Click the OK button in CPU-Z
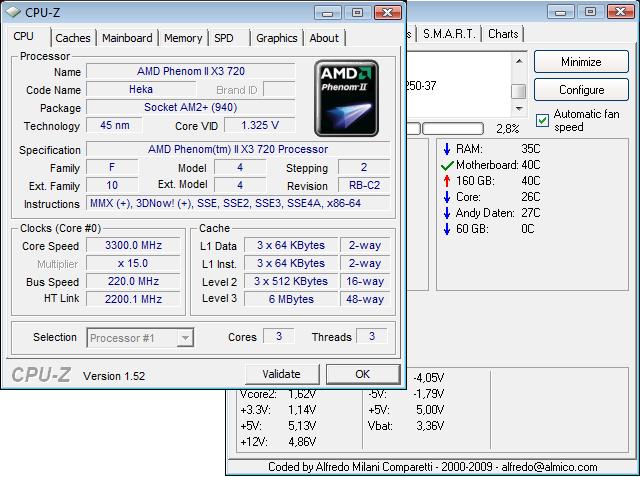This screenshot has height=477, width=640. click(x=362, y=374)
